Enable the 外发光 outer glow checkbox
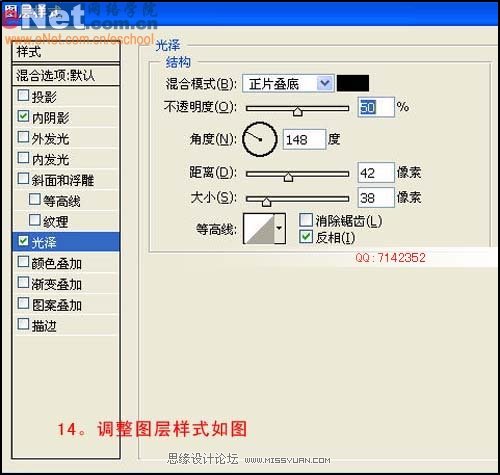 point(23,137)
